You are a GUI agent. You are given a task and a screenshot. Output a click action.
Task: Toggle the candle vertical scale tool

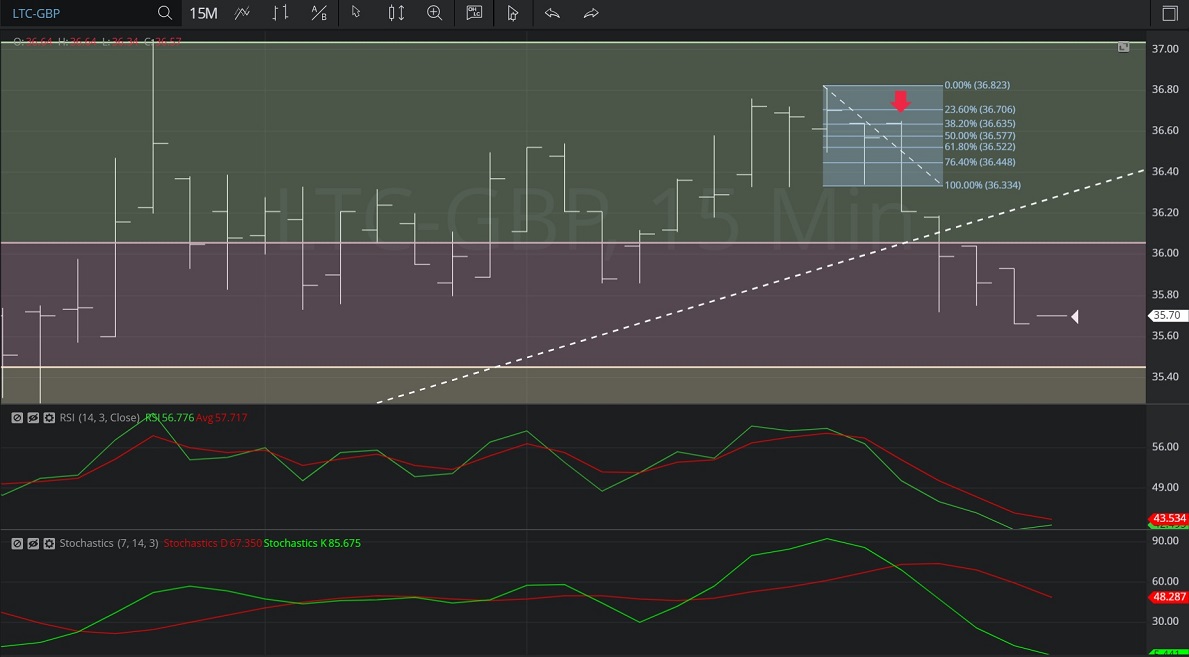(x=396, y=13)
